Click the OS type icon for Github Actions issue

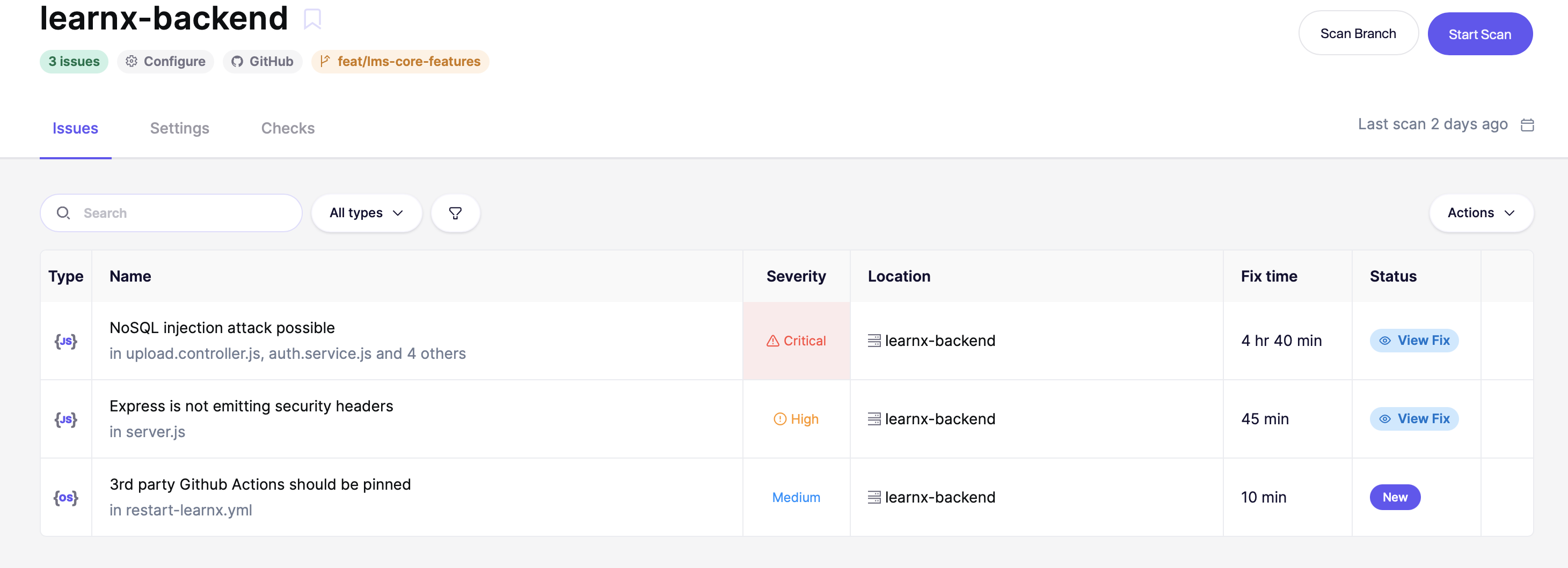(x=65, y=497)
